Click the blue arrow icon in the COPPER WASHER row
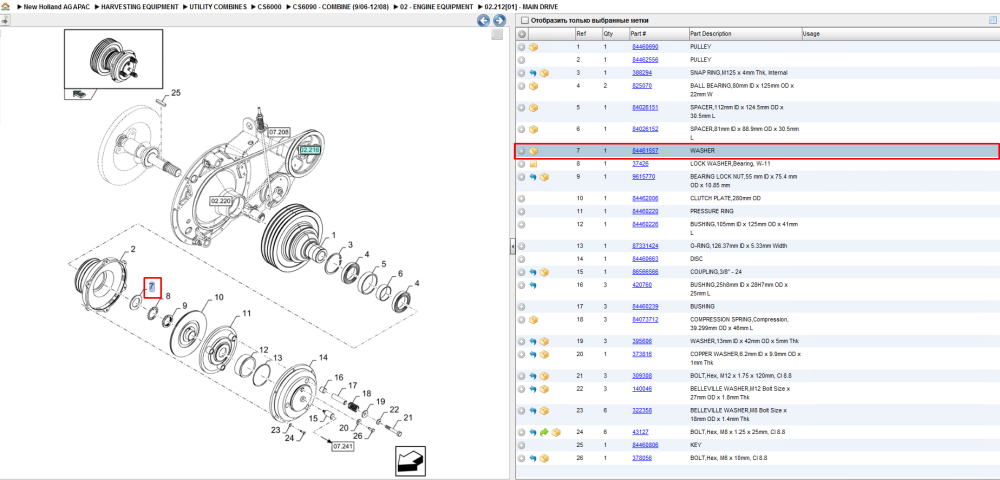 (x=533, y=354)
